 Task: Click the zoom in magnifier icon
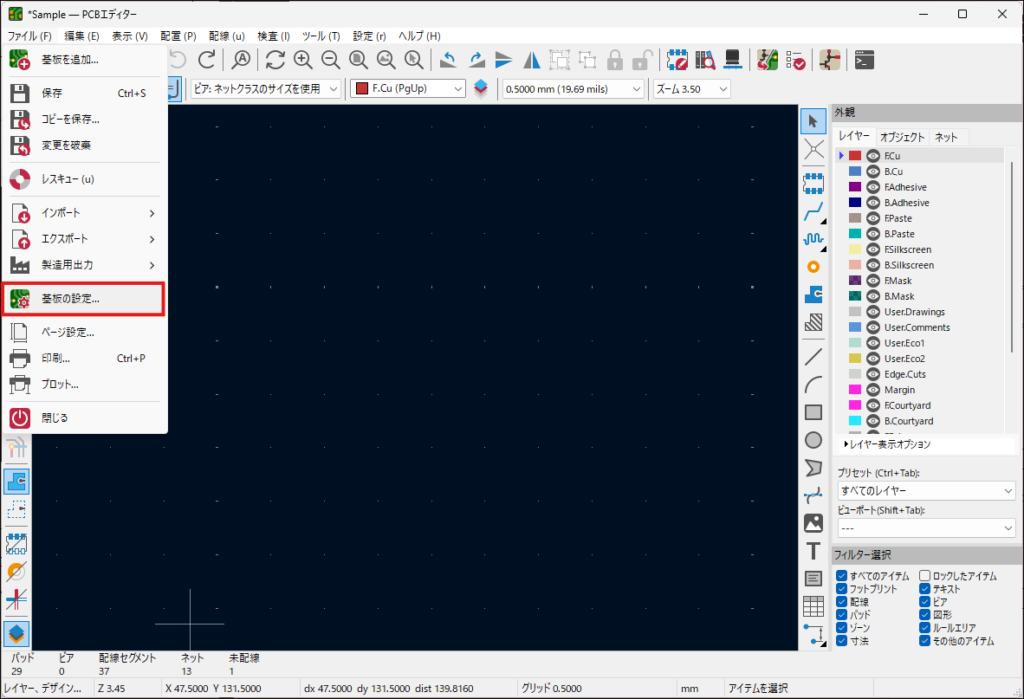(302, 59)
